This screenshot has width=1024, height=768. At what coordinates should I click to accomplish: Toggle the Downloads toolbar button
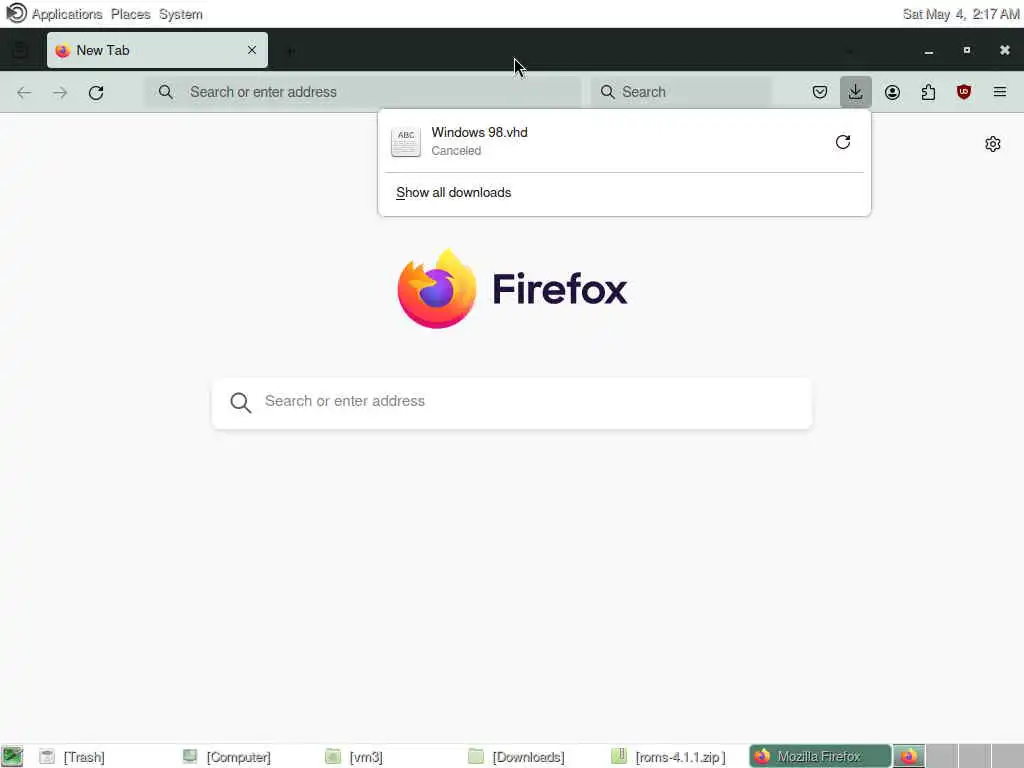click(x=856, y=92)
